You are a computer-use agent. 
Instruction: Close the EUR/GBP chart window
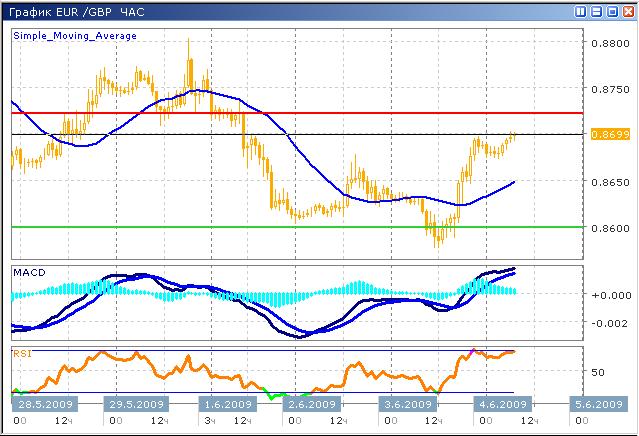627,11
